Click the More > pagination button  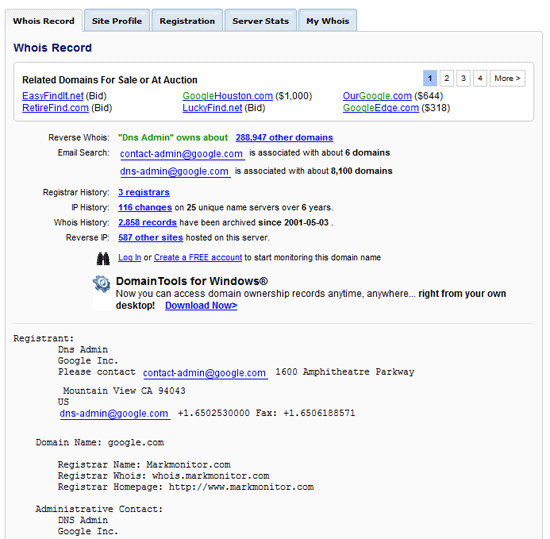point(507,78)
